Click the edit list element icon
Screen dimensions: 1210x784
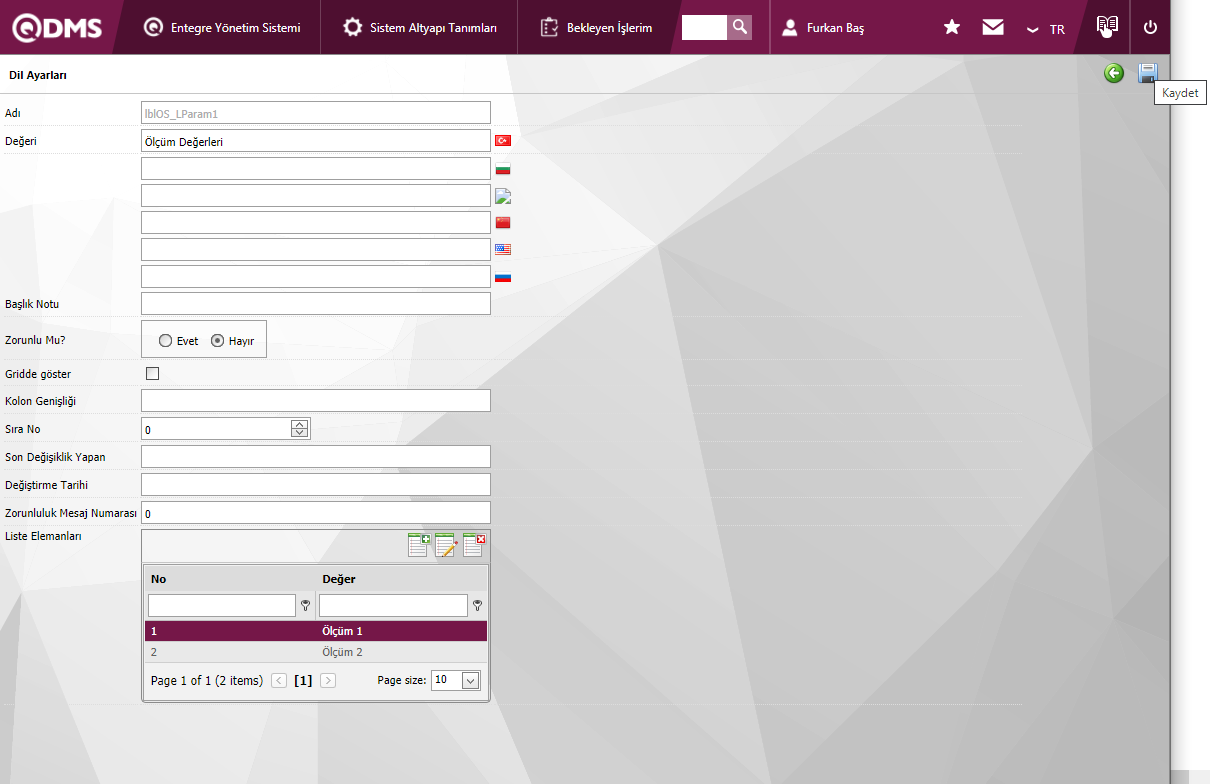click(446, 545)
